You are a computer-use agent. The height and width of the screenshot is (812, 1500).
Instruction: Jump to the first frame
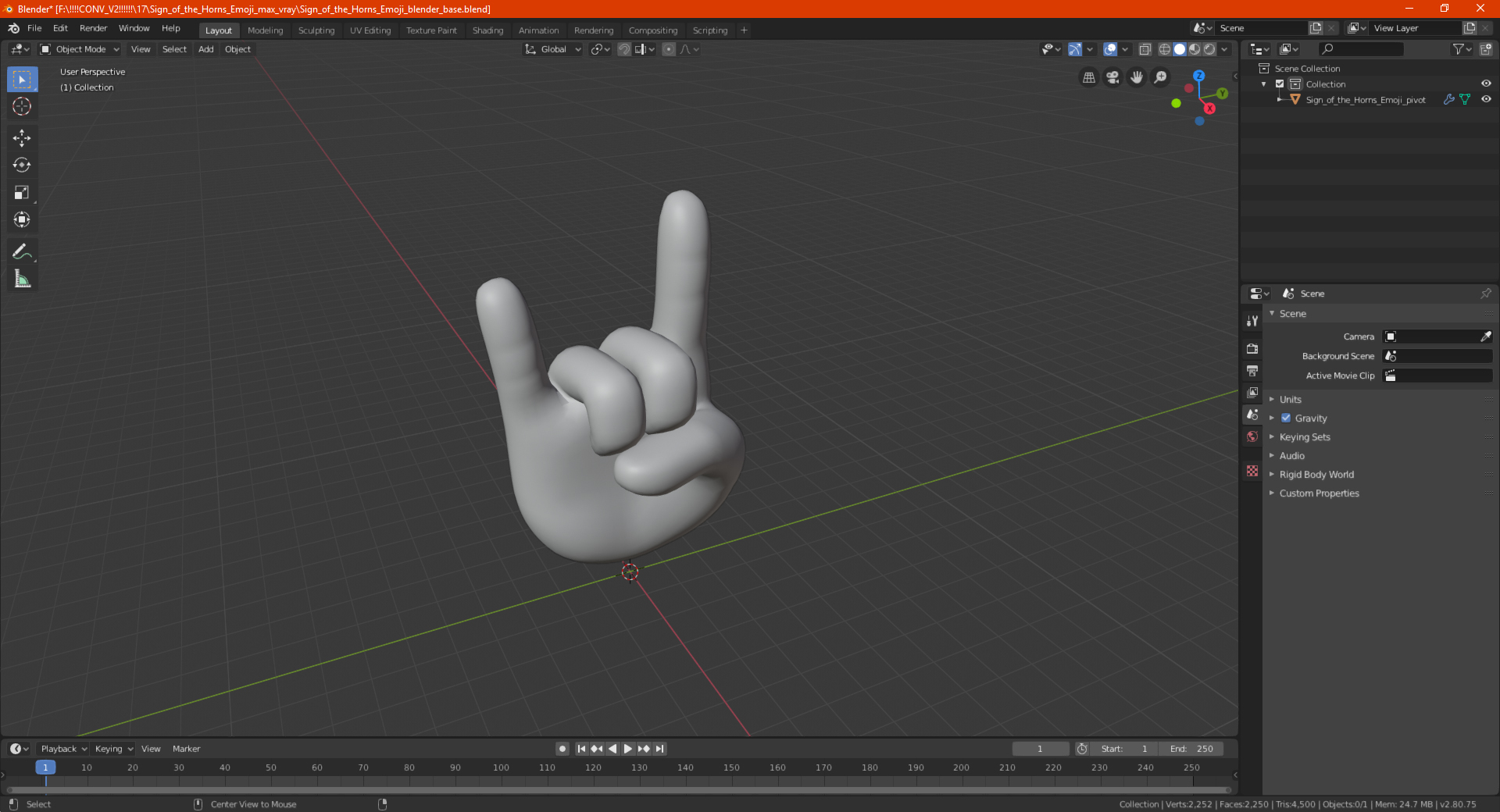click(x=581, y=749)
